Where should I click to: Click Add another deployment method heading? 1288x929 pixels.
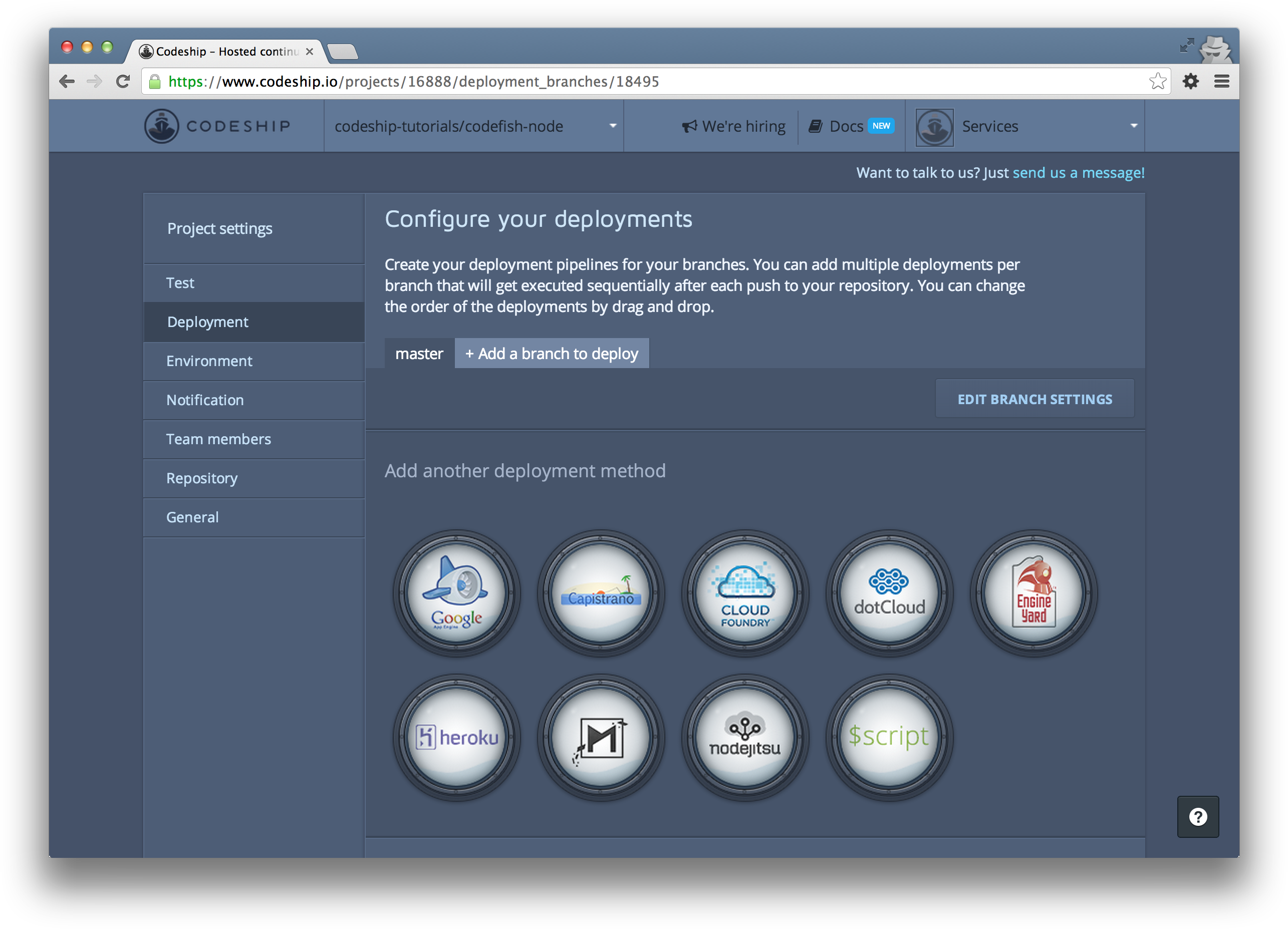(x=525, y=471)
